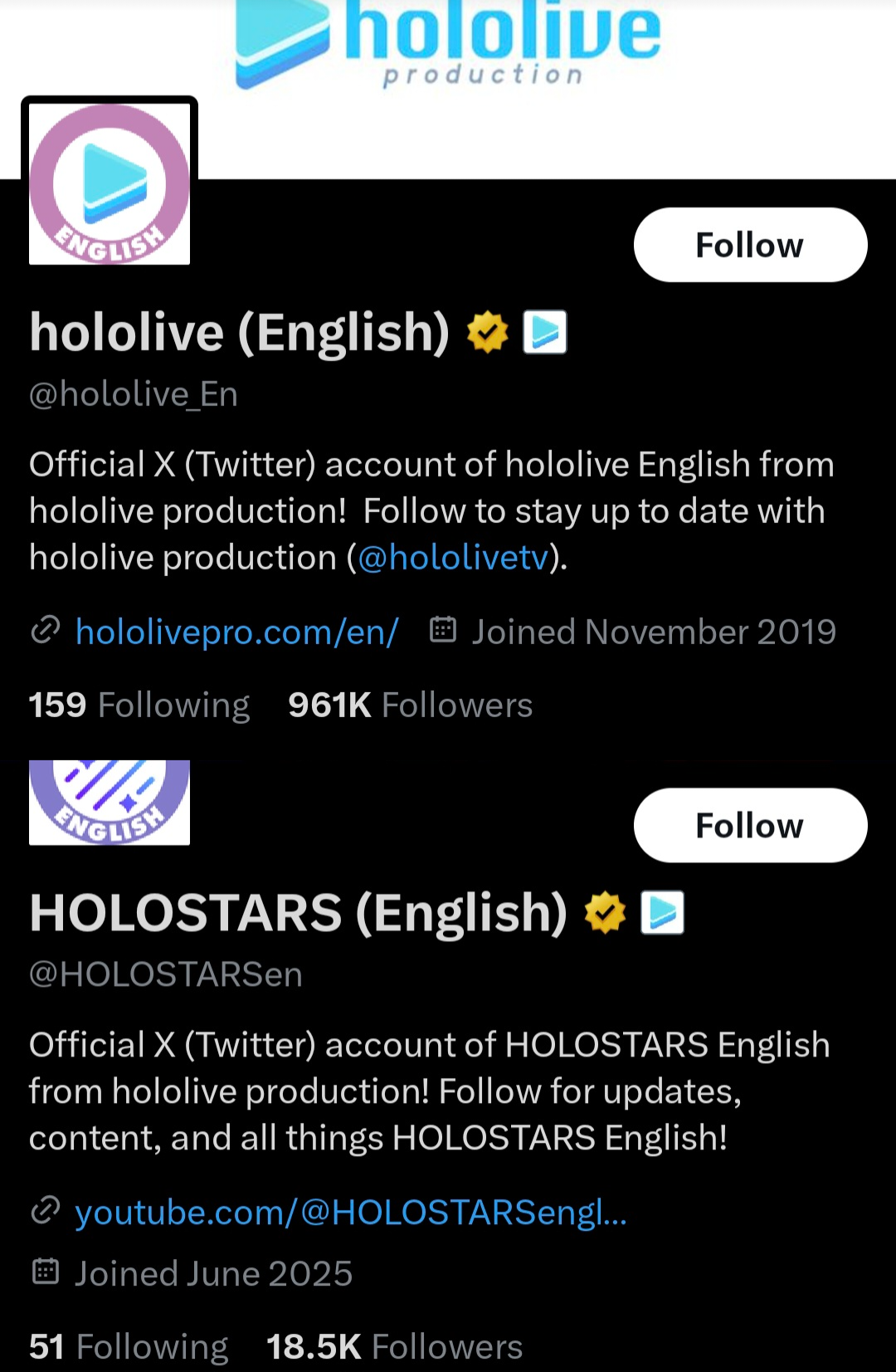Click gold verified badge beside hololive (English)
The width and height of the screenshot is (896, 1372).
(x=487, y=332)
